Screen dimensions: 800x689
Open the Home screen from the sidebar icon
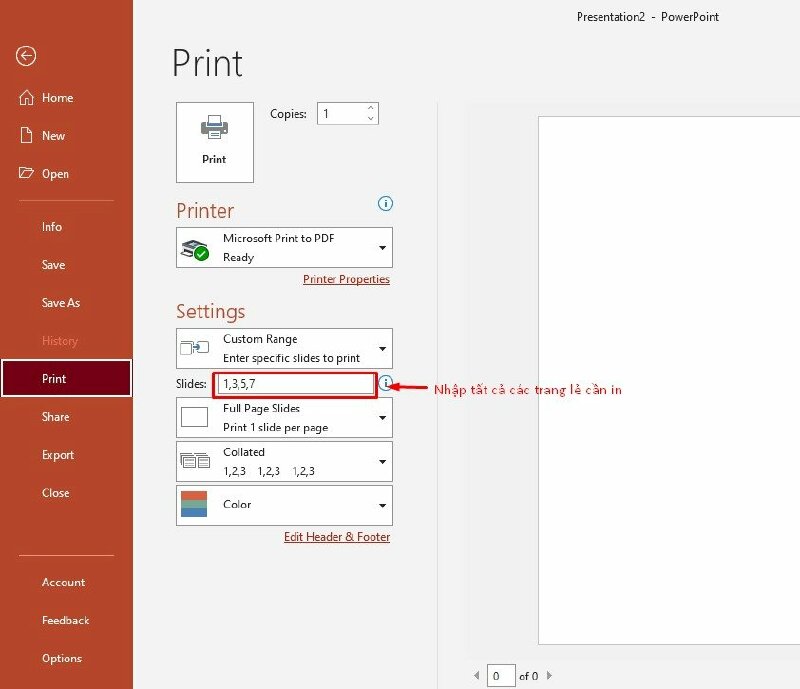click(x=28, y=97)
